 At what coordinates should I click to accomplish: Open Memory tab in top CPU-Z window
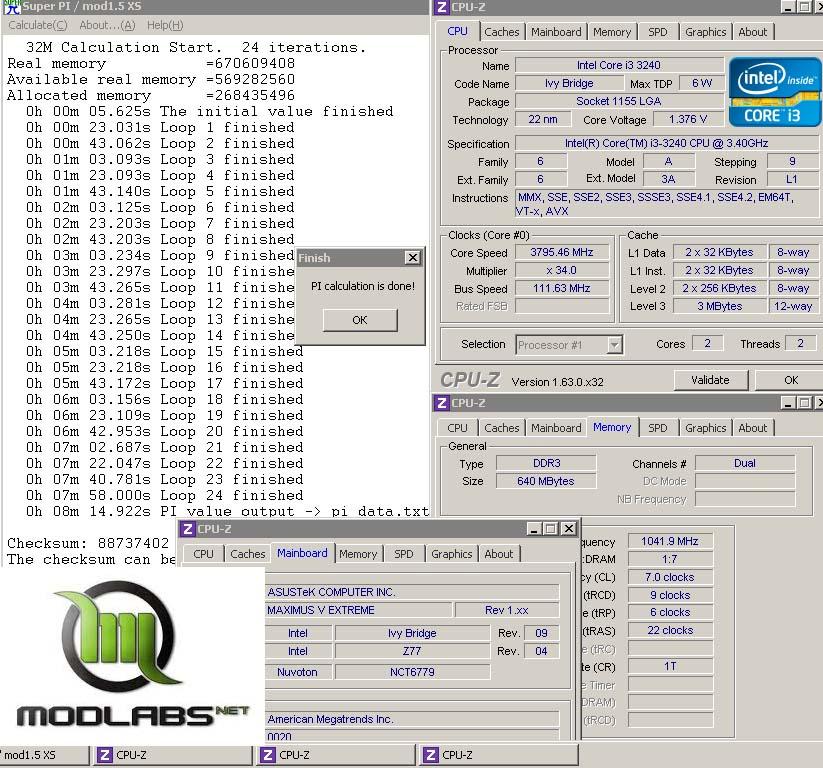tap(612, 32)
